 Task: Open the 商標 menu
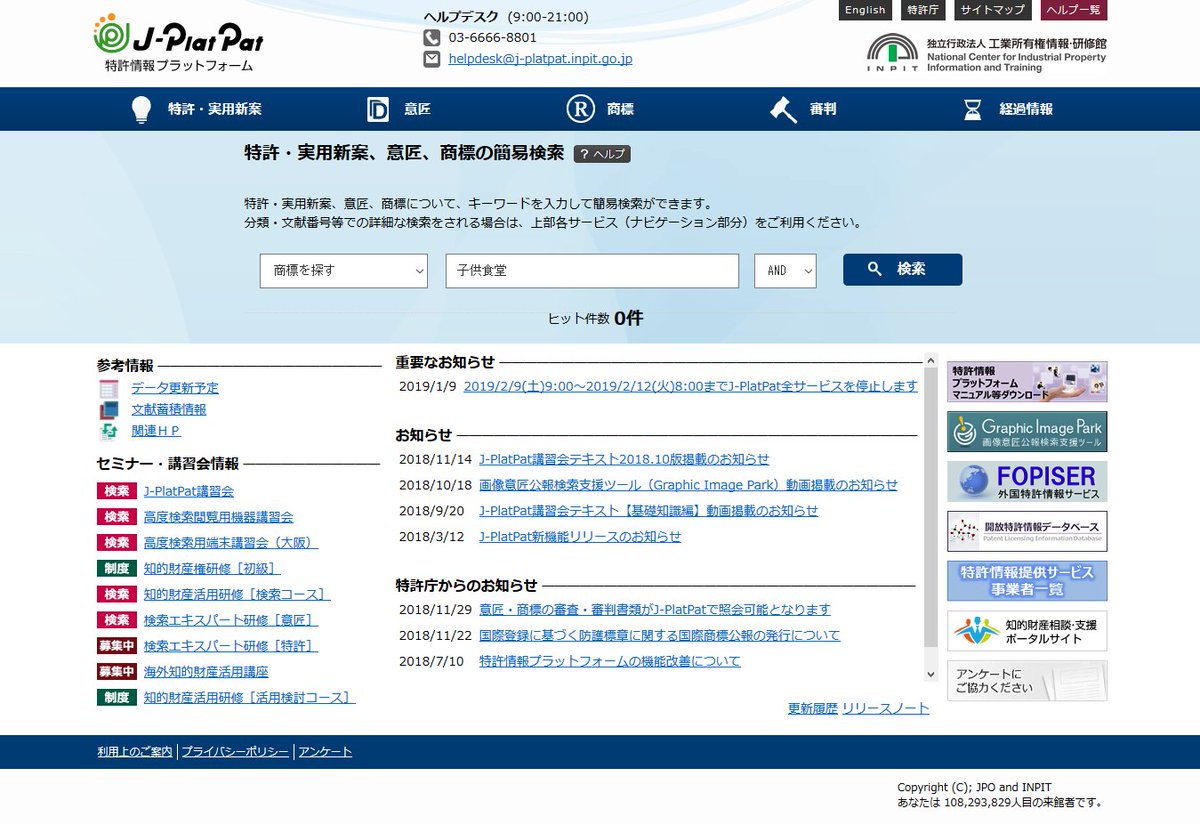pyautogui.click(x=620, y=109)
